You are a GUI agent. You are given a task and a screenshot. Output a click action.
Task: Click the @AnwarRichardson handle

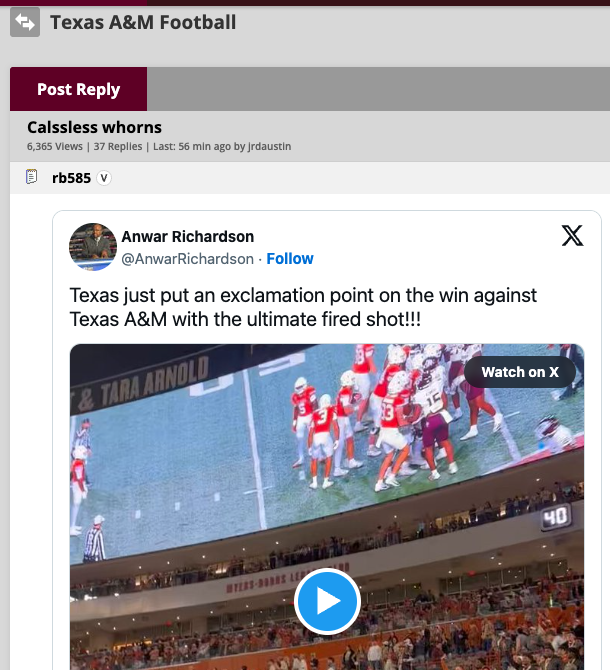point(187,259)
